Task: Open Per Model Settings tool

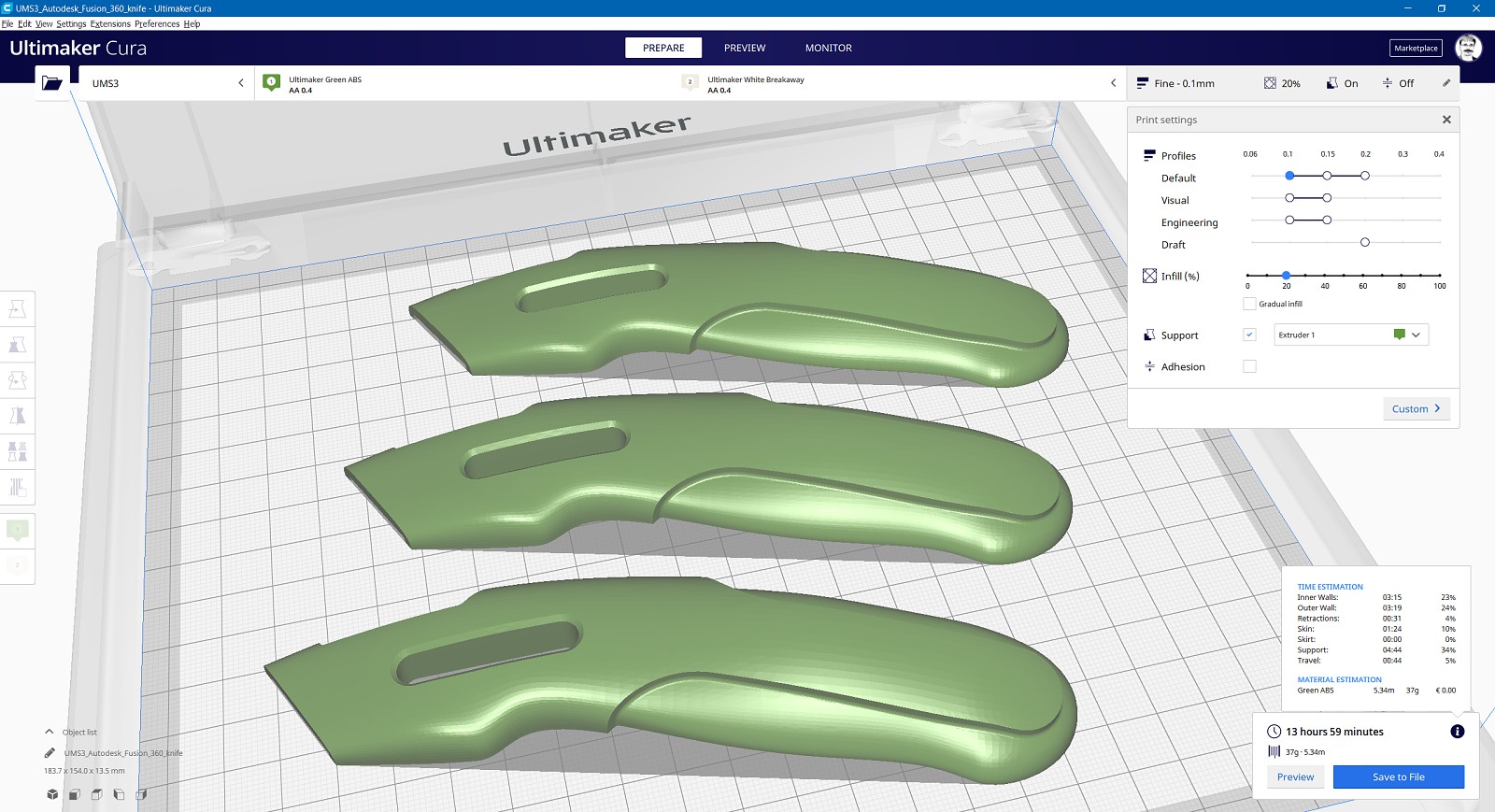Action: [x=17, y=451]
